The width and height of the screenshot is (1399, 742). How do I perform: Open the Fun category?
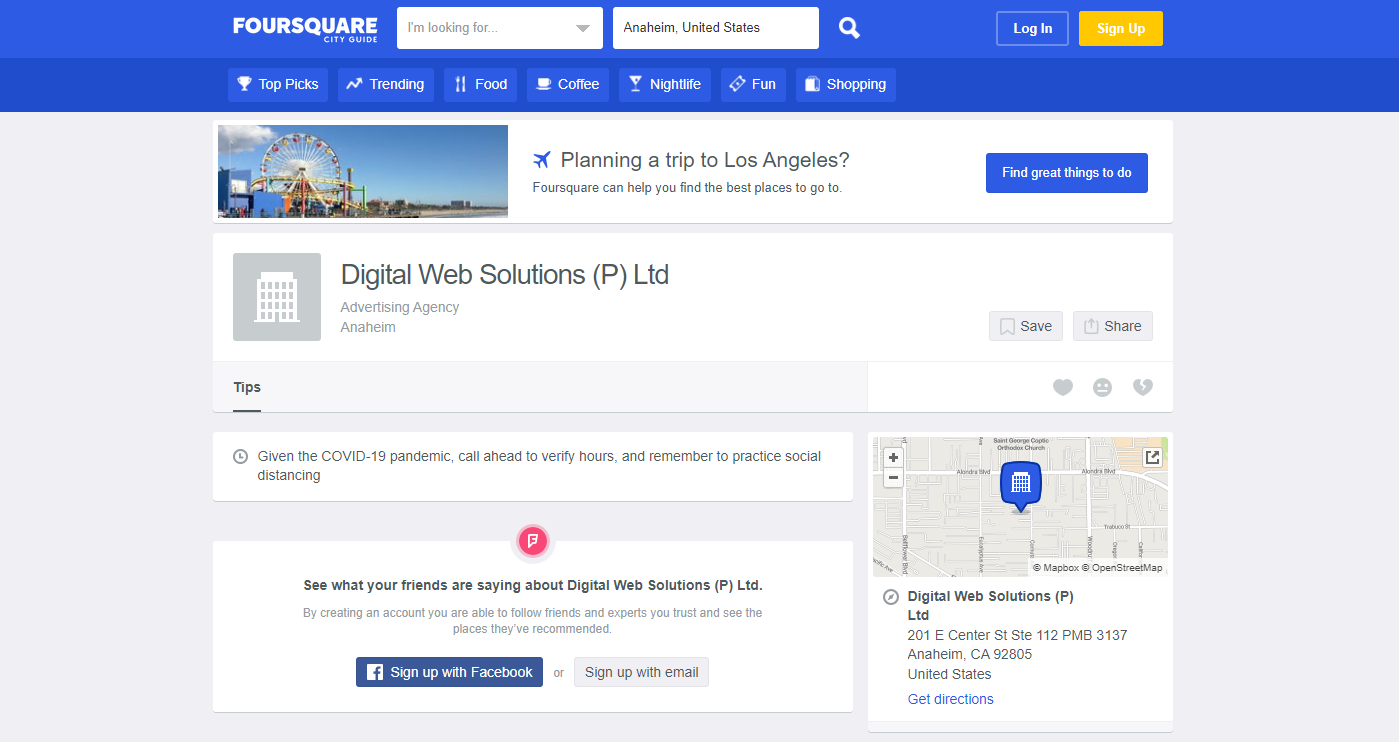pos(753,84)
